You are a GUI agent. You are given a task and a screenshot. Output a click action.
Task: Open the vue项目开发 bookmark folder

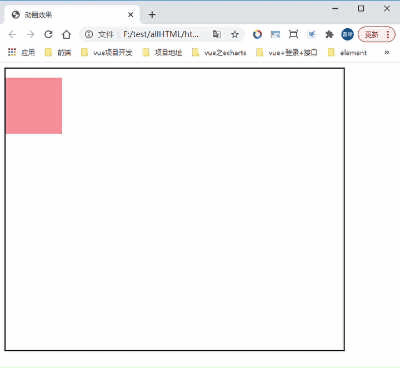point(107,52)
